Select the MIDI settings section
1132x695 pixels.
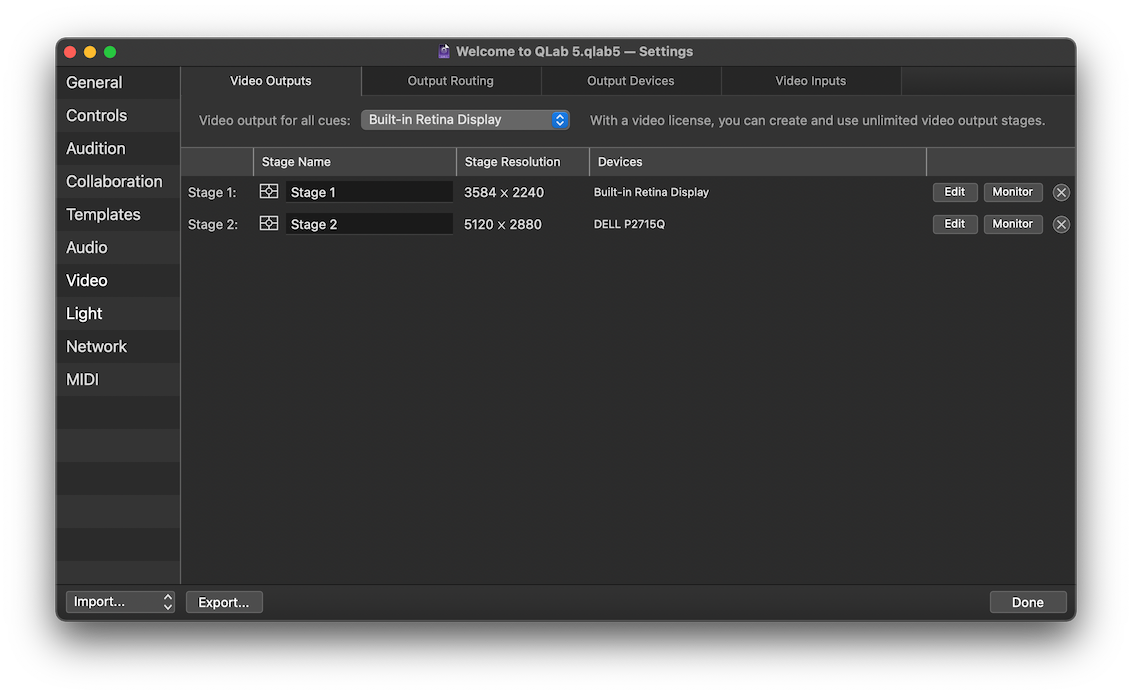[81, 379]
